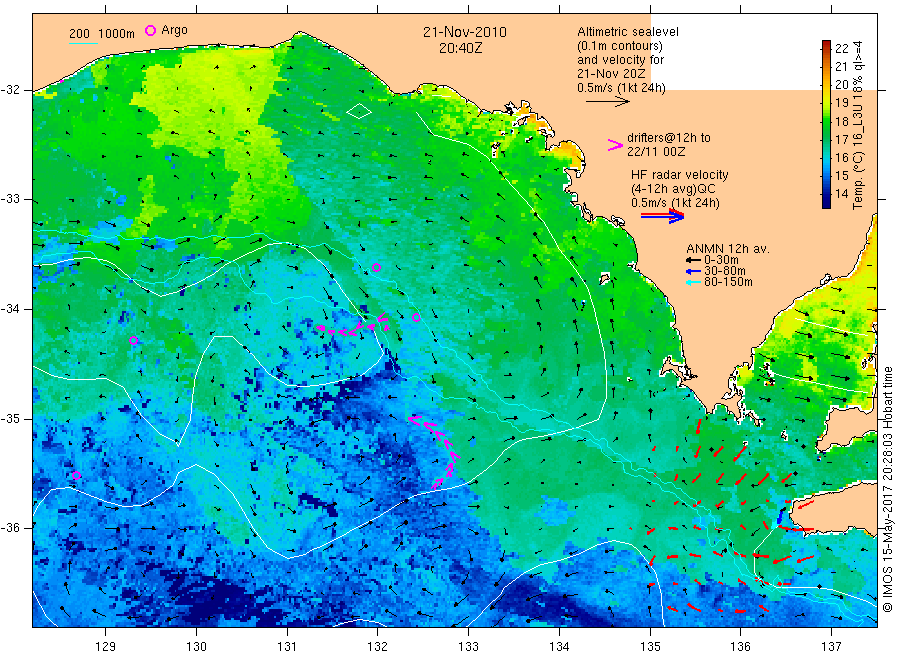900x660 pixels.
Task: Click the -35 latitude axis label
Action: tap(10, 418)
